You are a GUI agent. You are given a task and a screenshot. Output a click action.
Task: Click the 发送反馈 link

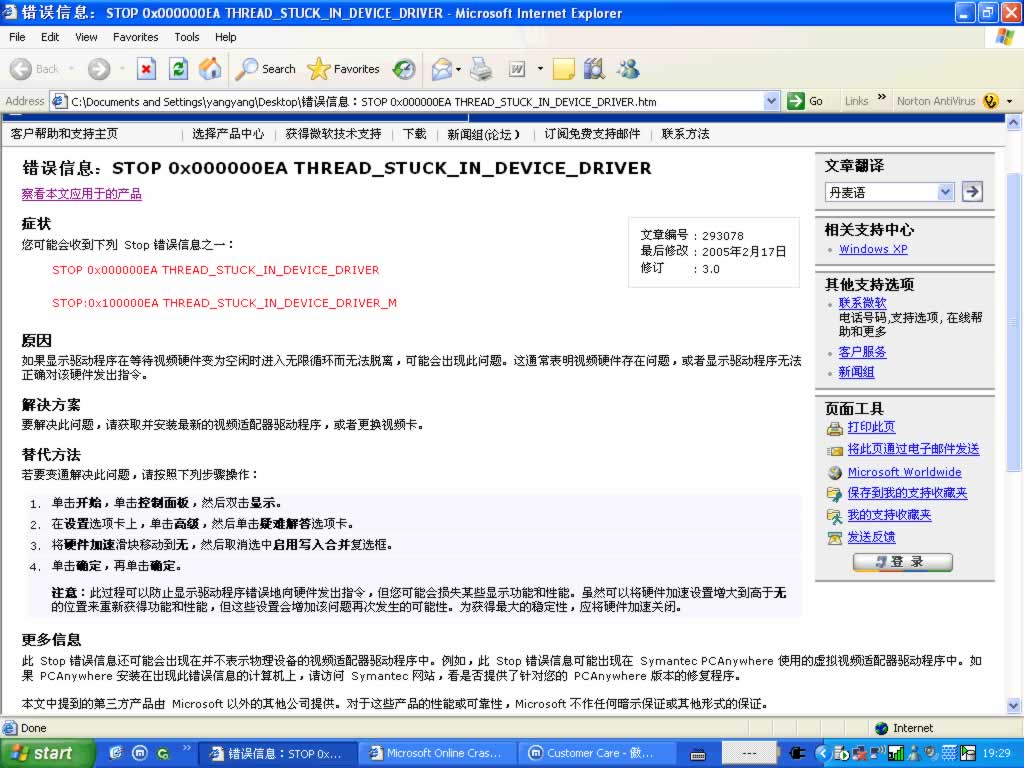871,537
